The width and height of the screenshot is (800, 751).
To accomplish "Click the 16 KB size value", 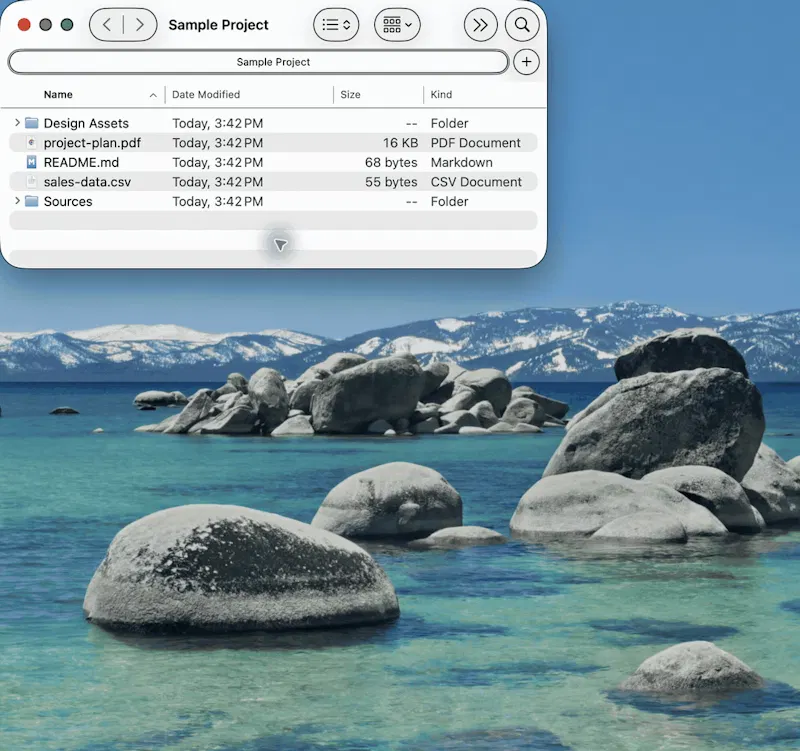I will click(x=400, y=143).
